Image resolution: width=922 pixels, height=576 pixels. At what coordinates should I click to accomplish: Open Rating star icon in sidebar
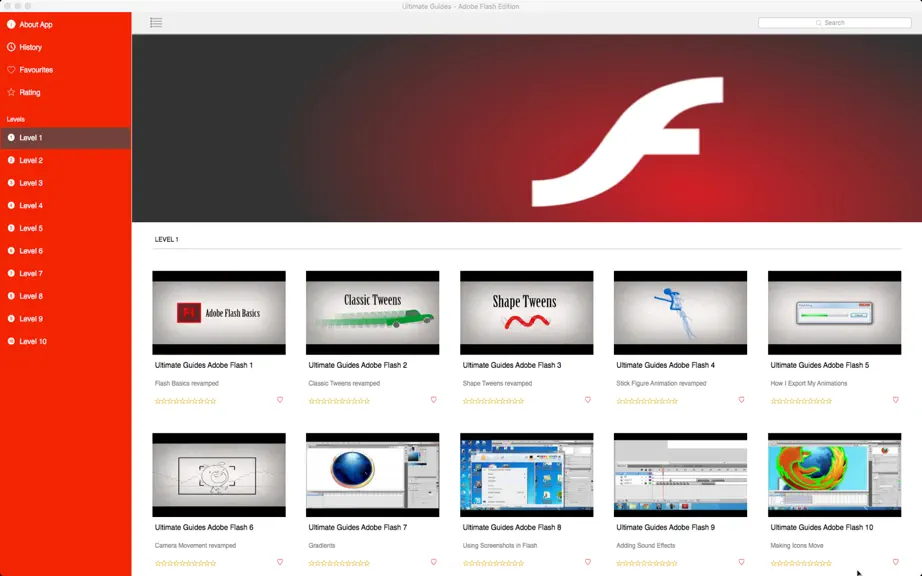pos(11,92)
